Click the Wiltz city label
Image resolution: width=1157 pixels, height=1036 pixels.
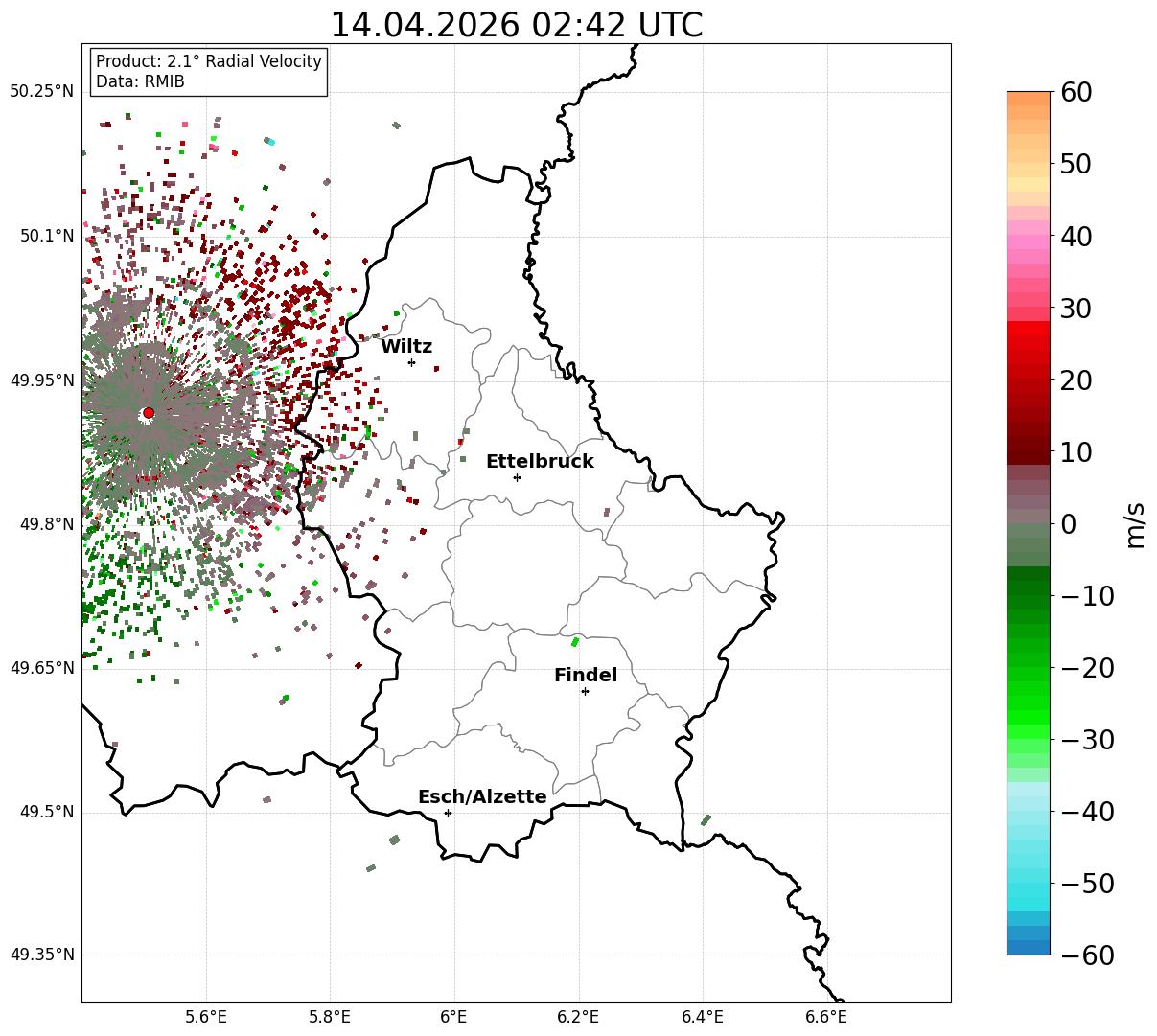pyautogui.click(x=406, y=346)
